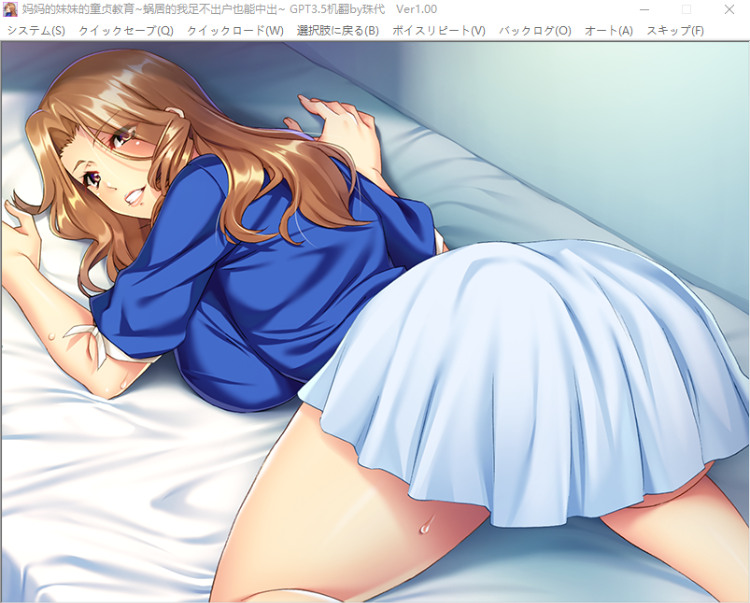
Task: Click the クイックロード(W) menu item
Action: [x=235, y=31]
